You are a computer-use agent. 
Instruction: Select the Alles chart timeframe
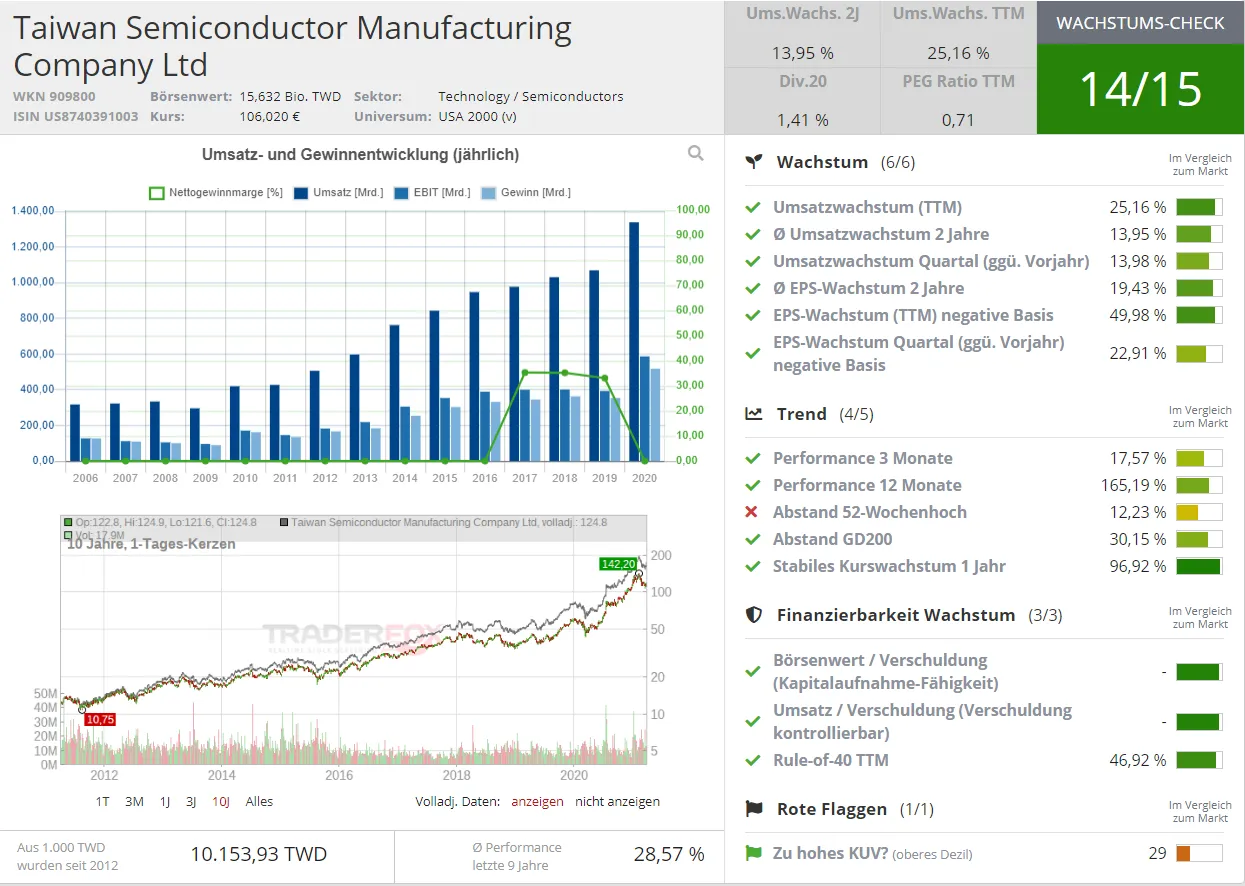click(x=259, y=801)
